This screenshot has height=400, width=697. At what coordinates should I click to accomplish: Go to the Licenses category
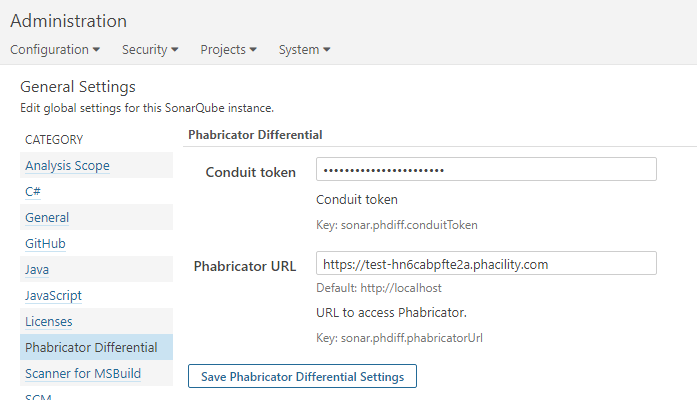pyautogui.click(x=48, y=321)
